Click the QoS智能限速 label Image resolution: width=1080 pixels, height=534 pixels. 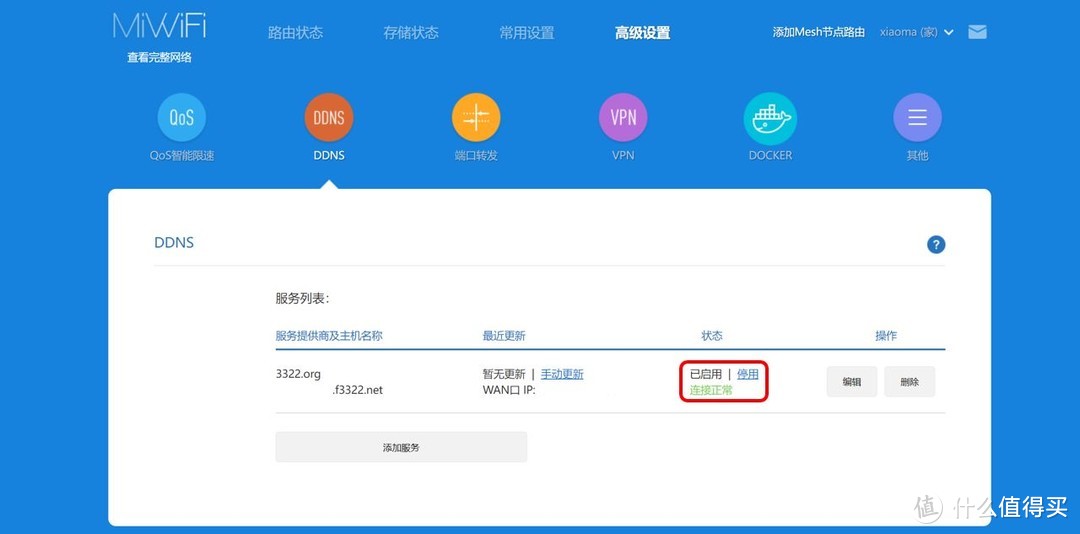tap(182, 156)
